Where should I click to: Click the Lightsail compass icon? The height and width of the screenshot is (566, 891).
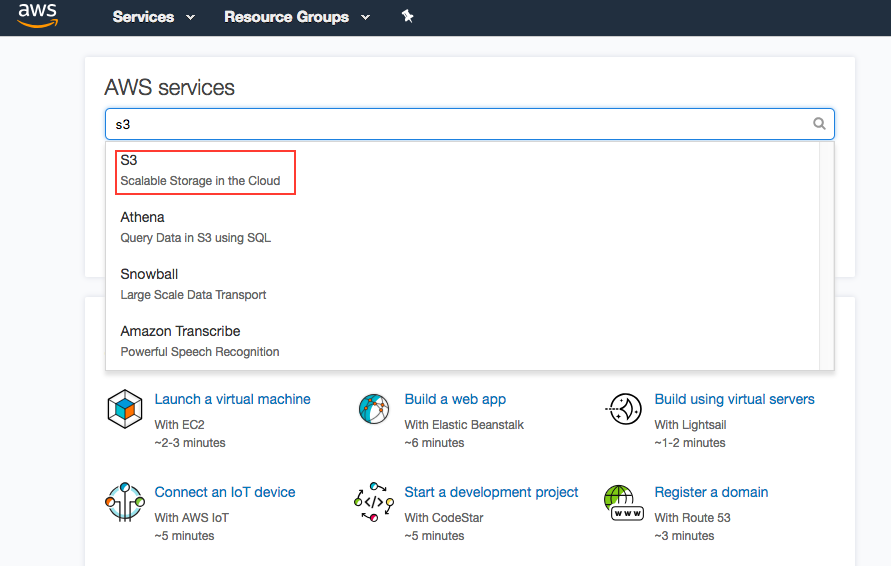(624, 409)
